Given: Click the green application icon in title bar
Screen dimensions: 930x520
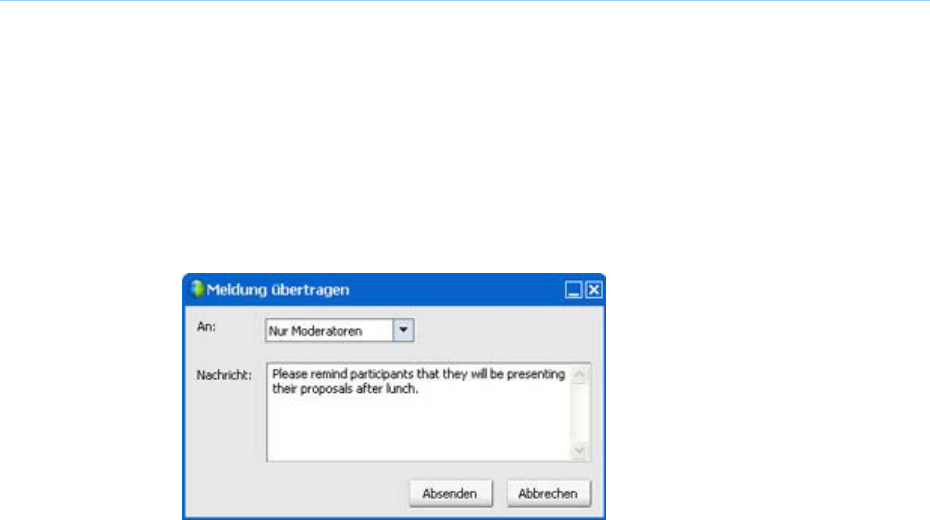Looking at the screenshot, I should [x=198, y=289].
